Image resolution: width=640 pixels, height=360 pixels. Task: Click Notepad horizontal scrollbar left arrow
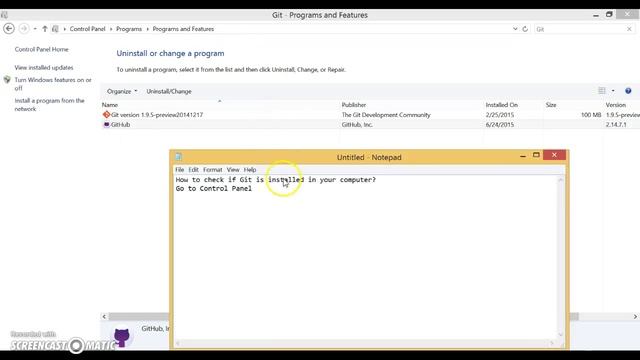(x=178, y=343)
